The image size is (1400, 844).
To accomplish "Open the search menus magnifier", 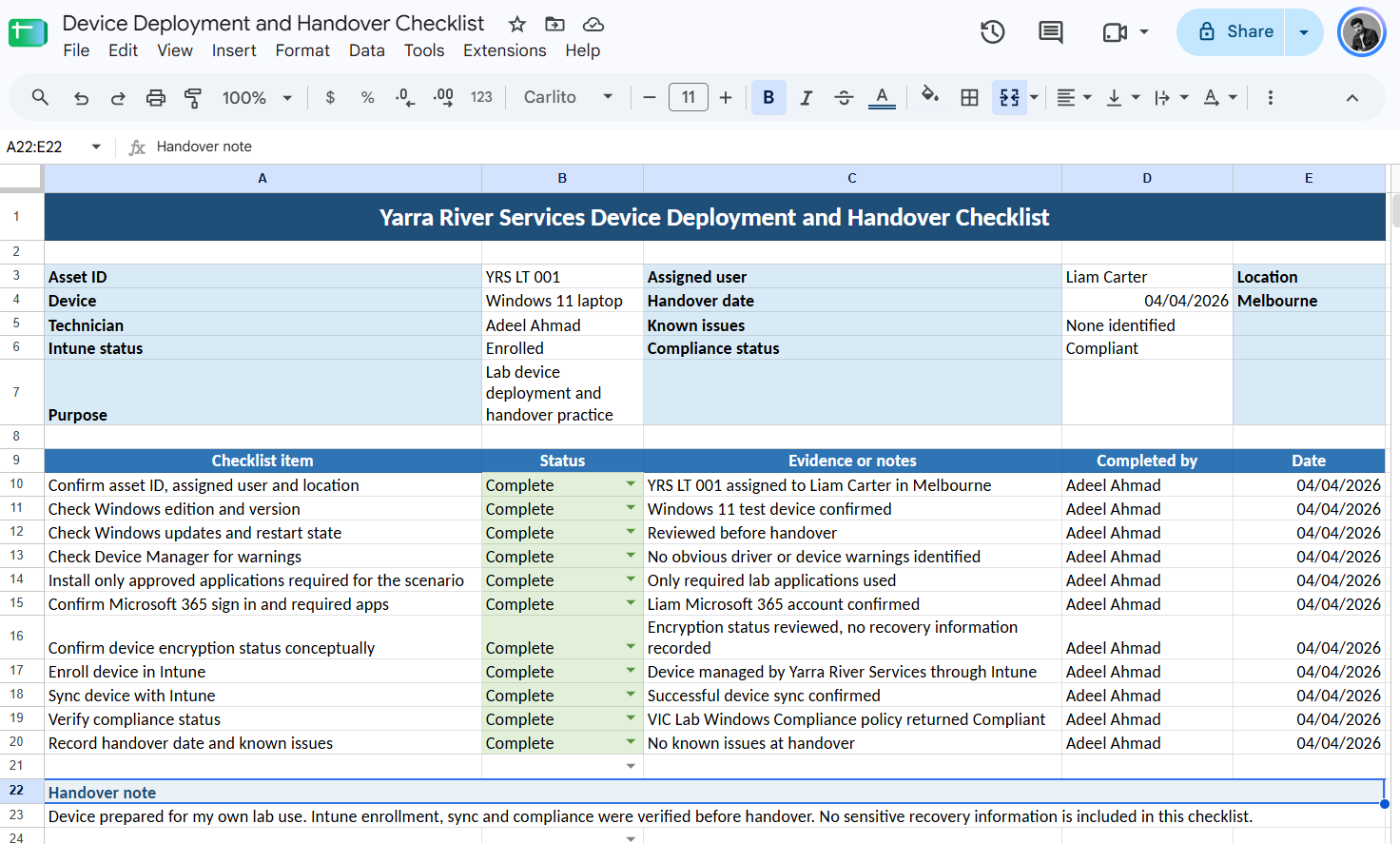I will 40,97.
